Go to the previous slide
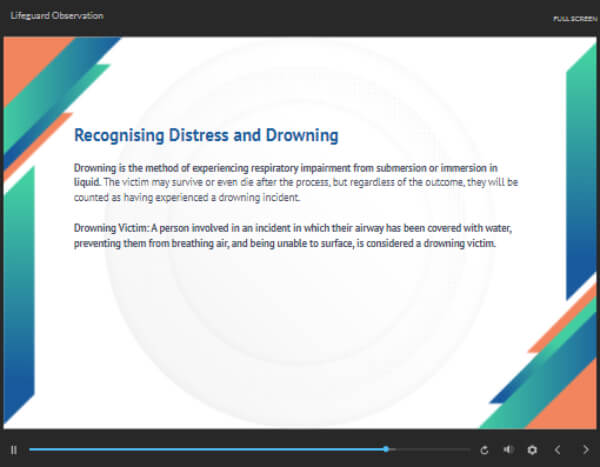The width and height of the screenshot is (600, 467). click(x=558, y=450)
